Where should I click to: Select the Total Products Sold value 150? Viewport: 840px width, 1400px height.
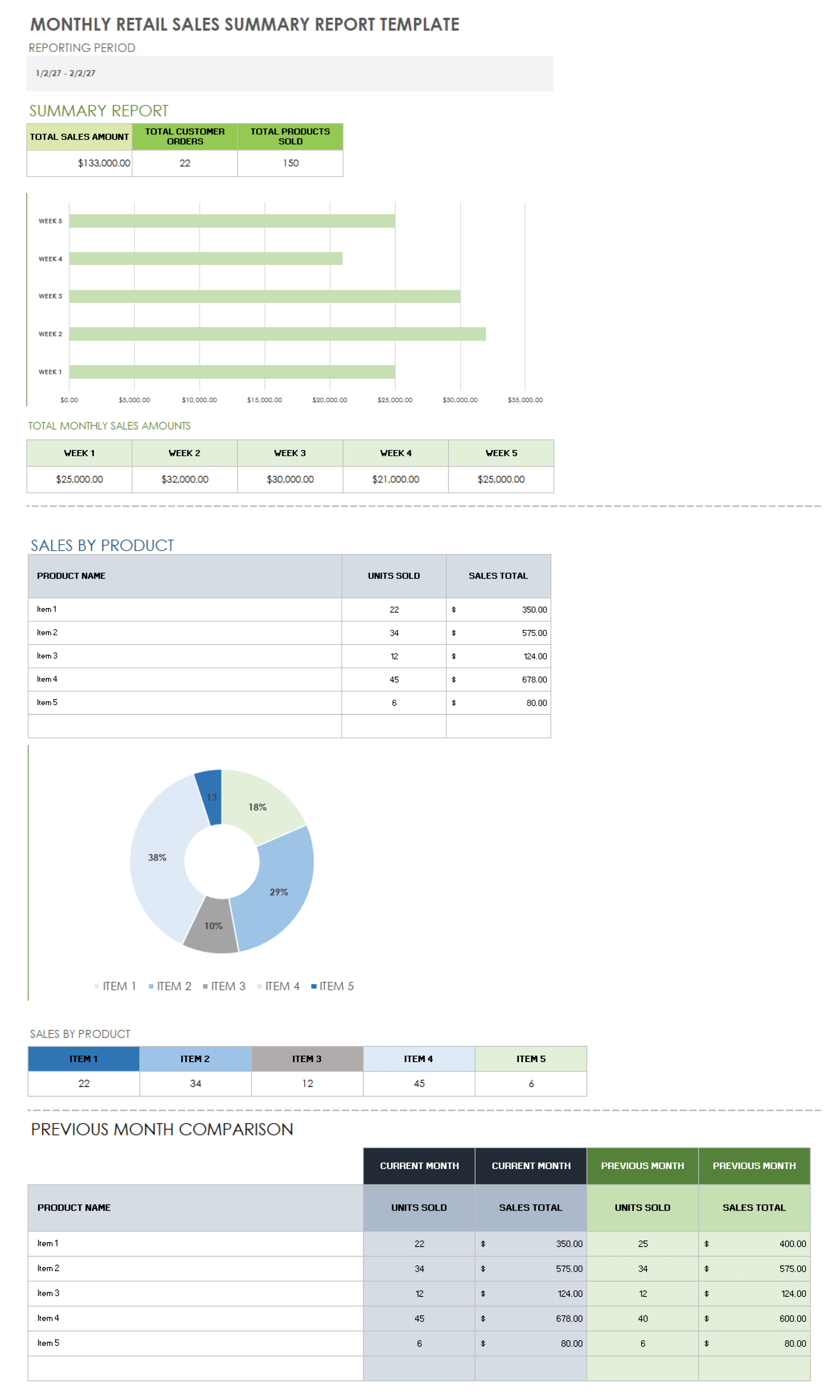(290, 163)
